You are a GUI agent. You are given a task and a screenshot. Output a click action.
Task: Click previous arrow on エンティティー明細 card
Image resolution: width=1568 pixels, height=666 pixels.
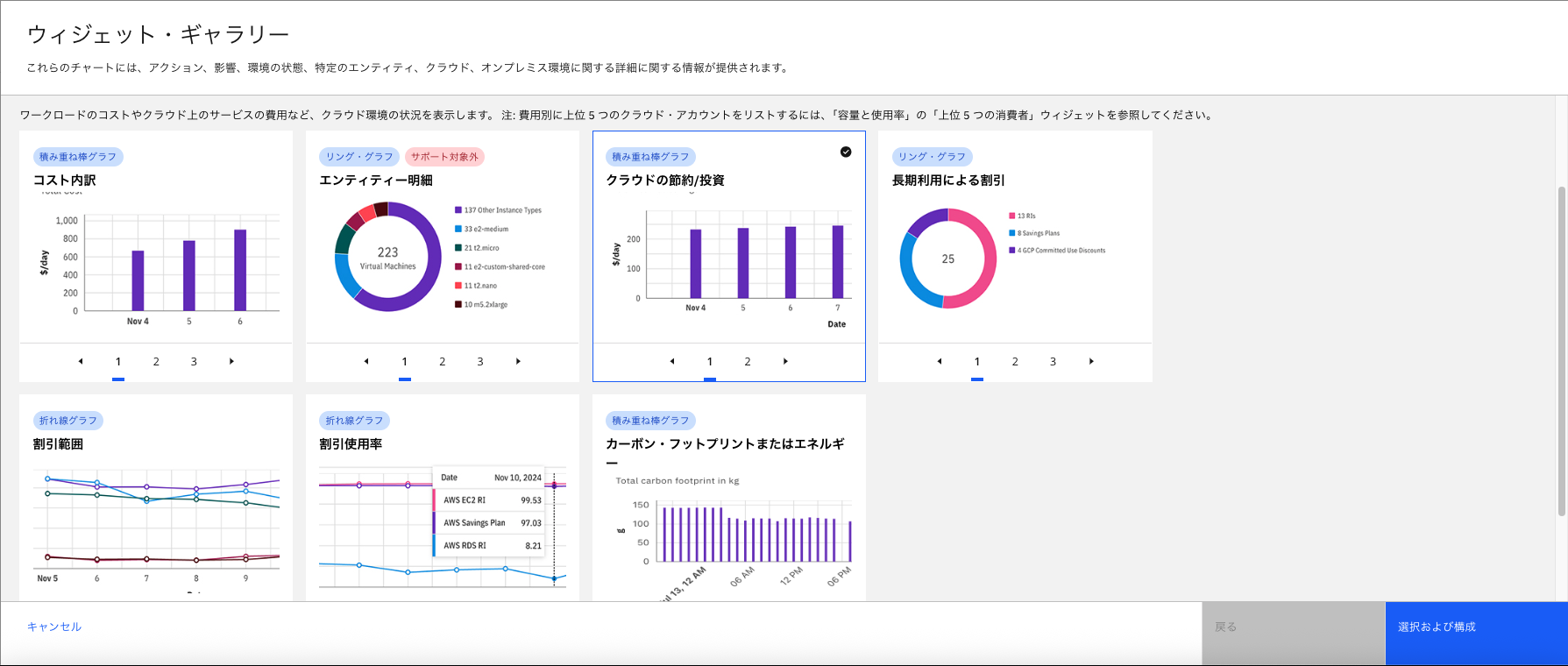(366, 361)
